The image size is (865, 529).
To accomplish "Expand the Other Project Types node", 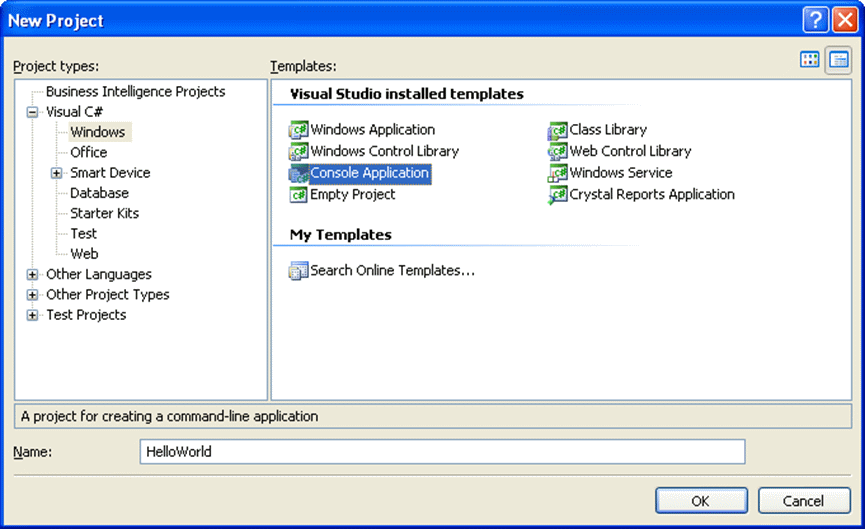I will 33,295.
